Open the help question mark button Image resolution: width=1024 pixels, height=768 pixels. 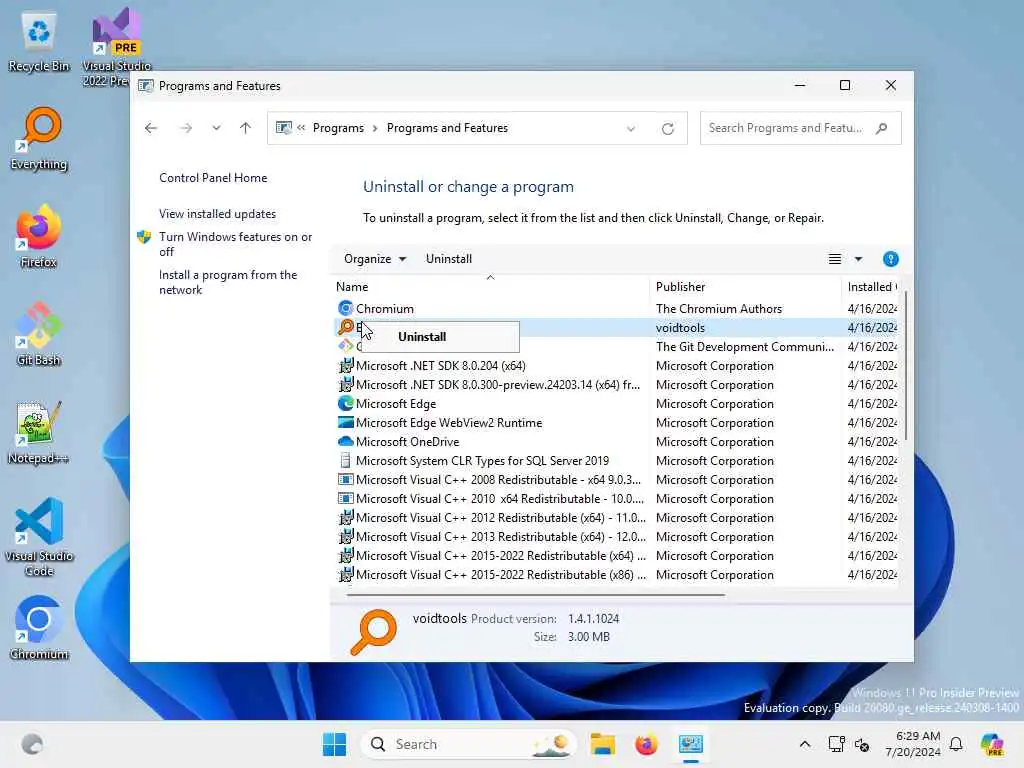tap(890, 259)
